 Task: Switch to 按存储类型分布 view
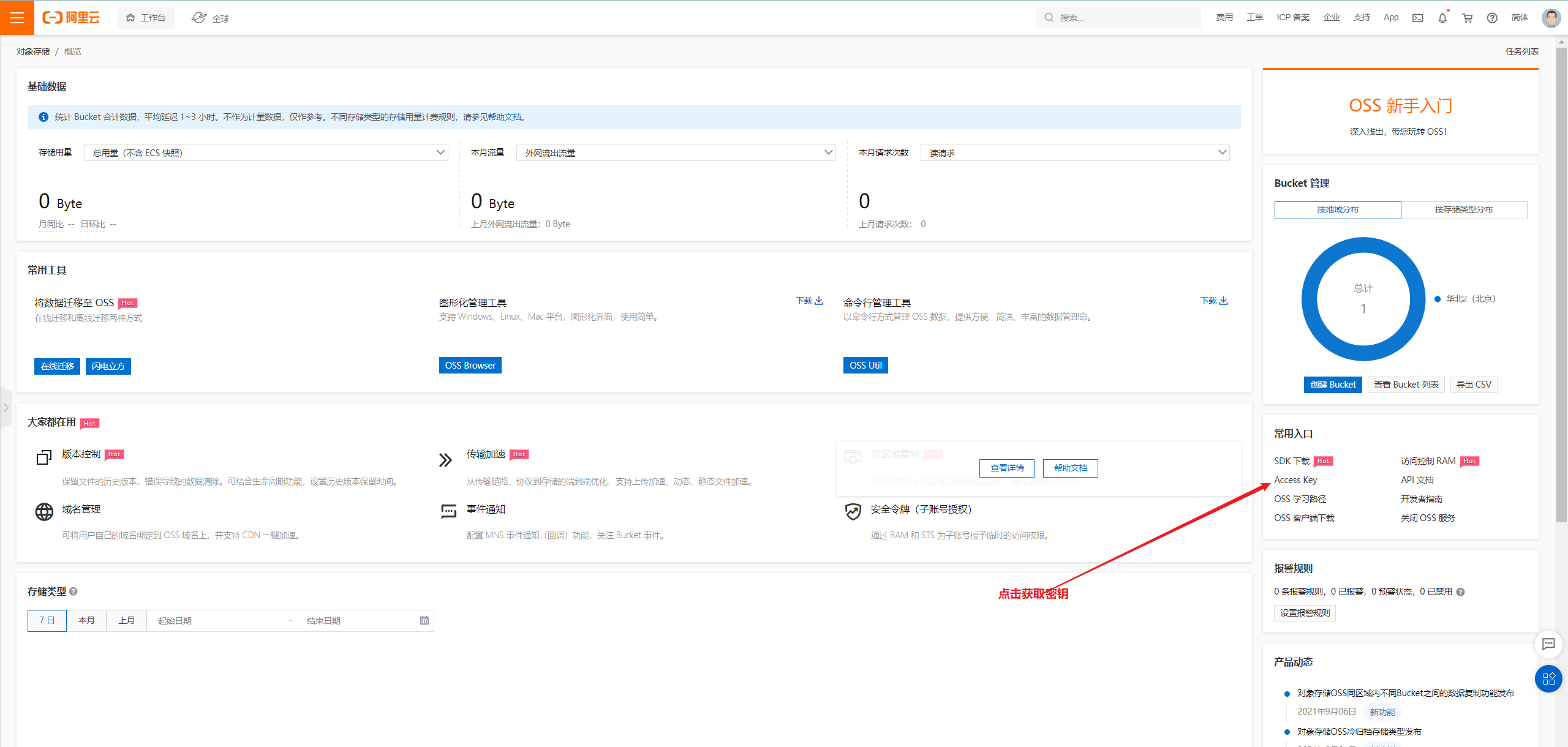(1463, 209)
